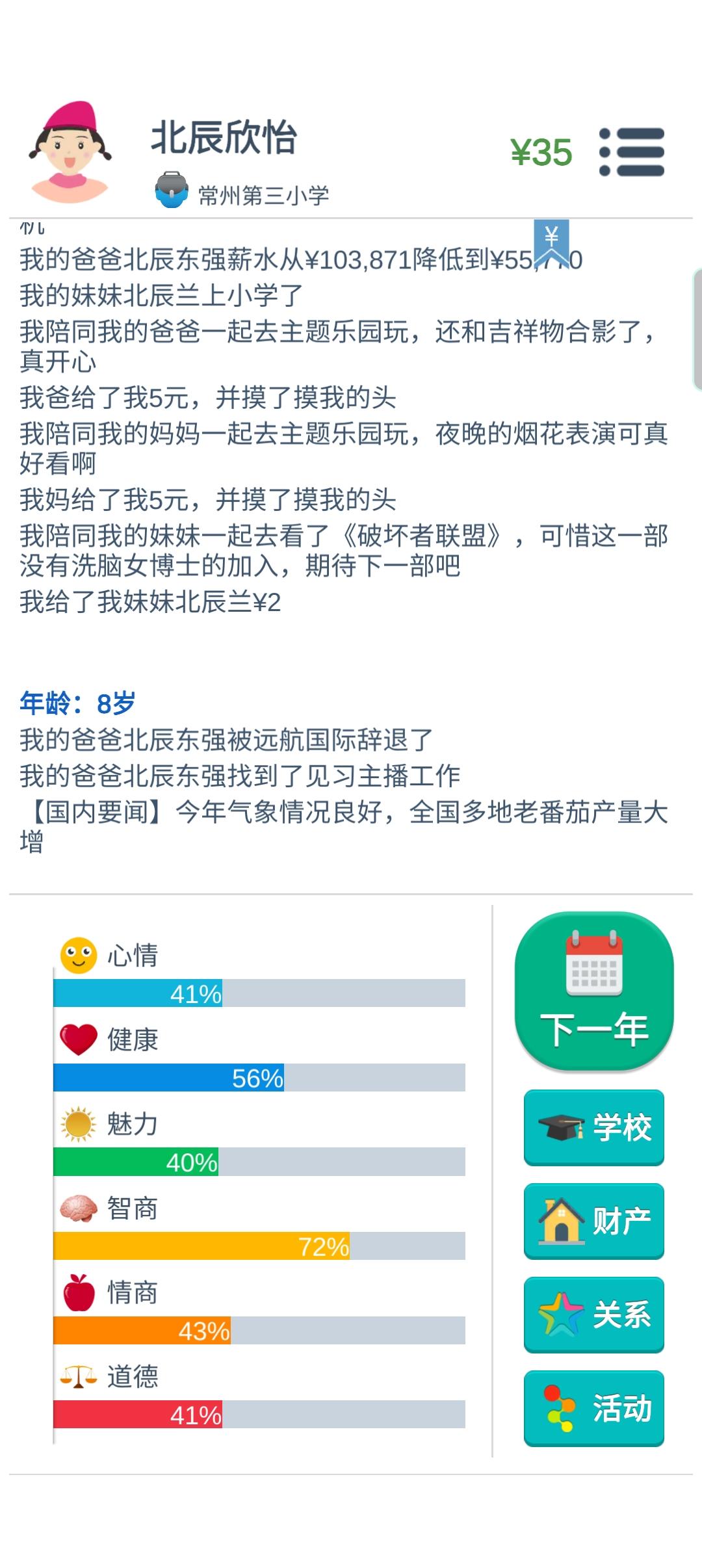
Task: Advance with the 下一年 button
Action: click(594, 991)
